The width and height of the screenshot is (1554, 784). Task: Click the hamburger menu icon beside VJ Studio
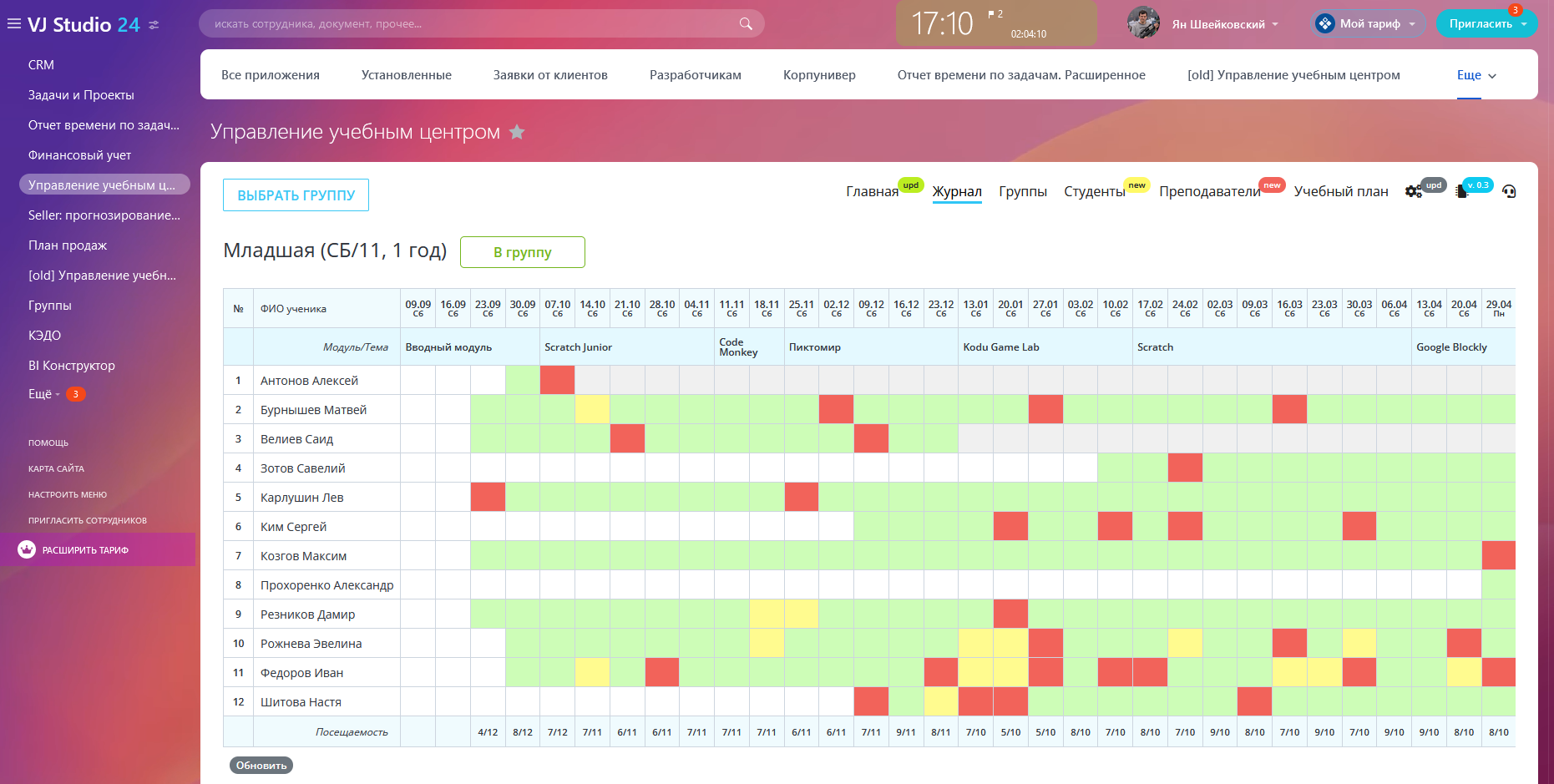tap(13, 24)
